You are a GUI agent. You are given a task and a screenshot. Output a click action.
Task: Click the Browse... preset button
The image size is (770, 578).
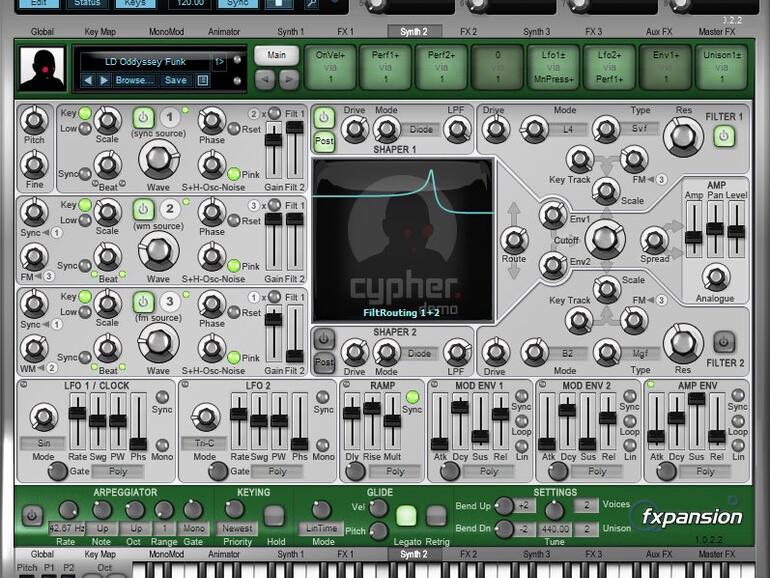134,80
